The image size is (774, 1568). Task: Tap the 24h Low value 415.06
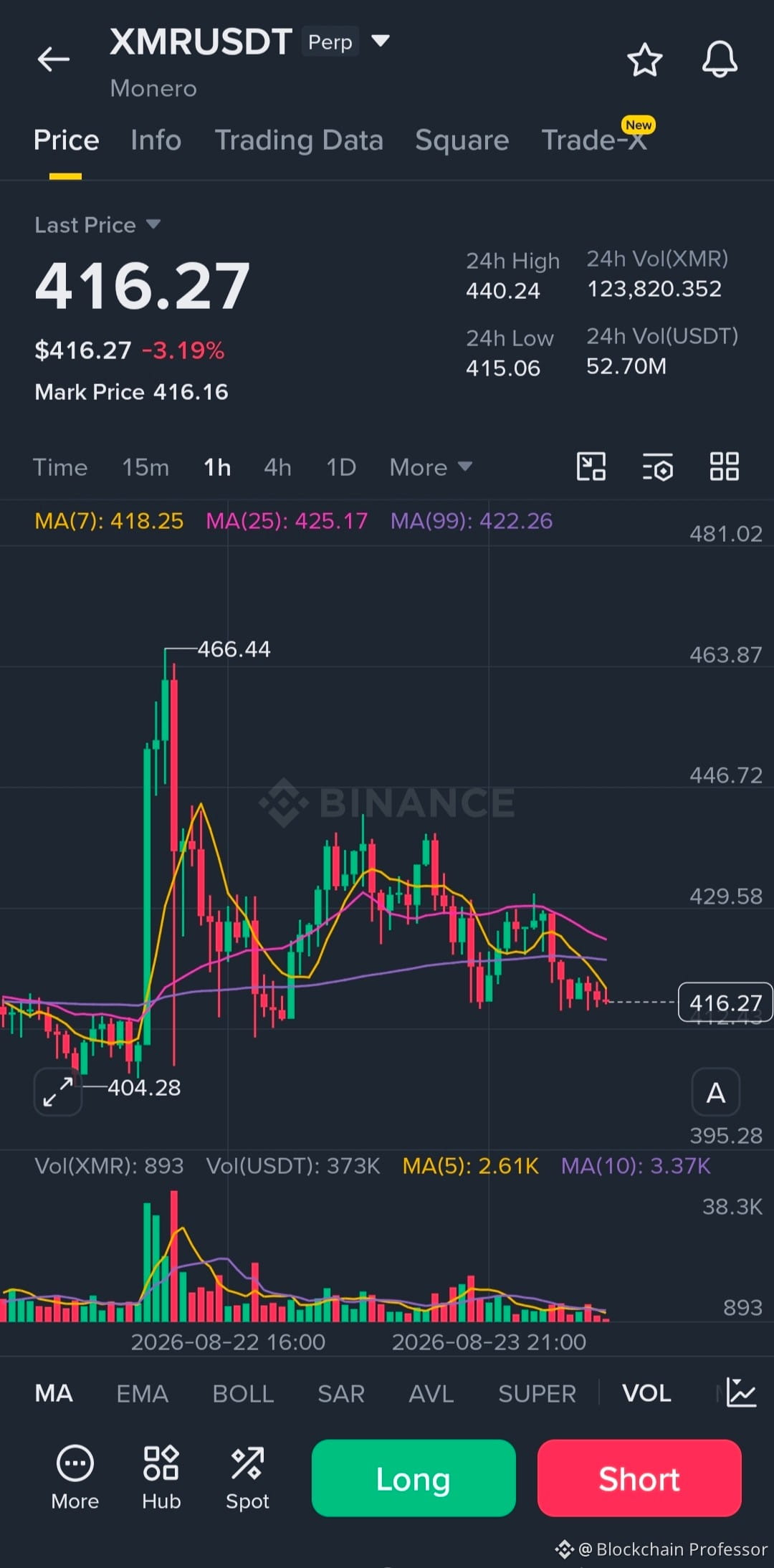(x=503, y=368)
